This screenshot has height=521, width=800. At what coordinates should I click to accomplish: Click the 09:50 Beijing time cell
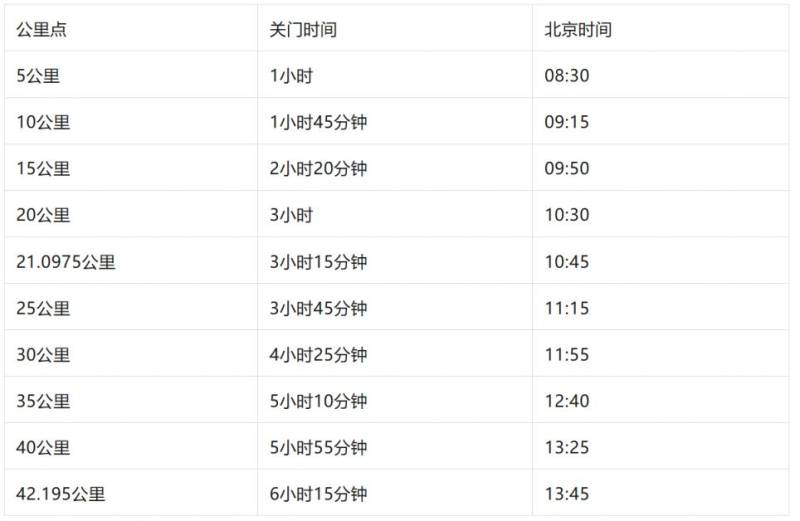point(567,169)
